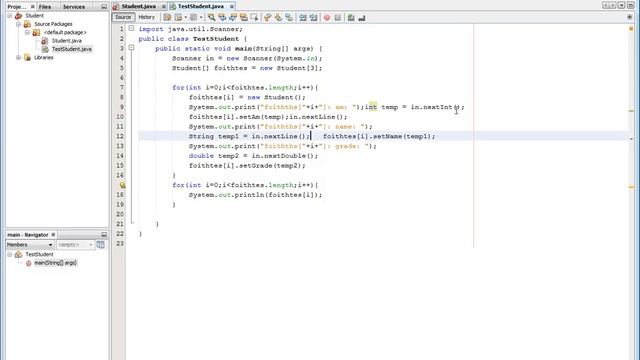Stop macro recording icon
The image size is (640, 360).
(x=338, y=18)
